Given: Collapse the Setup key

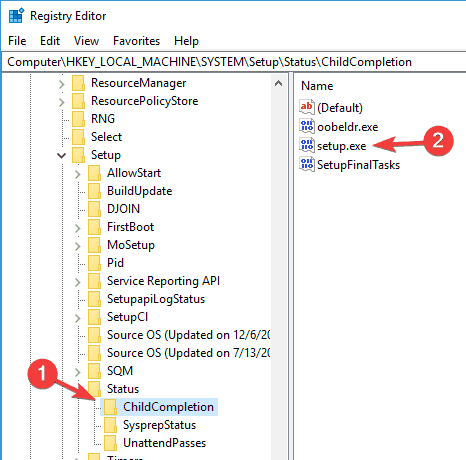Looking at the screenshot, I should click(x=61, y=155).
